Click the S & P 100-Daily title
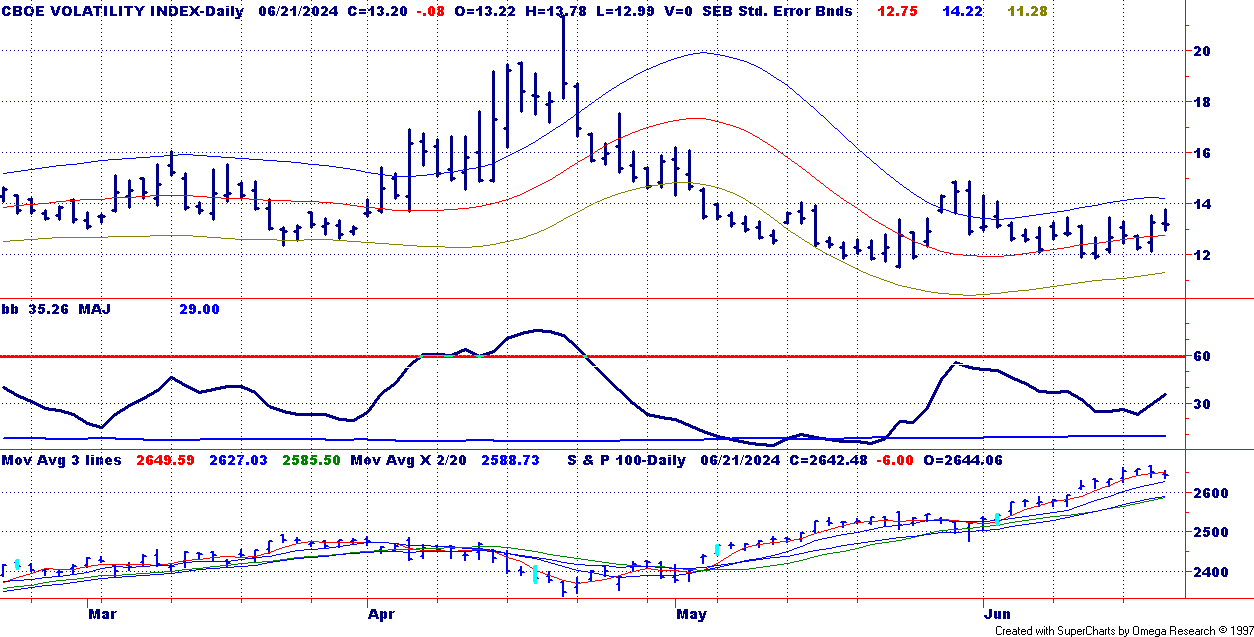The height and width of the screenshot is (637, 1254). (x=627, y=460)
